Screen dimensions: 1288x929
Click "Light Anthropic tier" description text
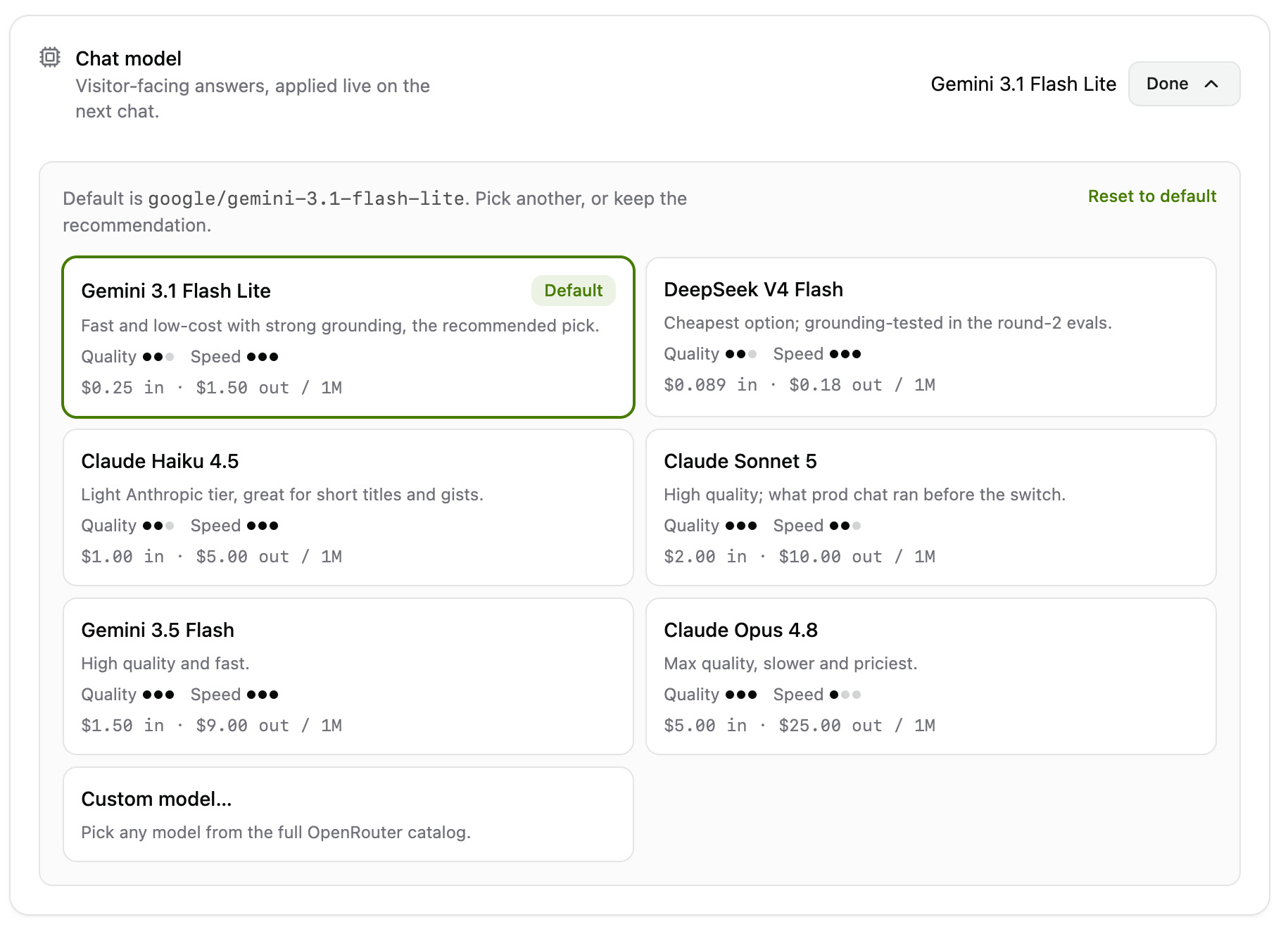[x=282, y=495]
